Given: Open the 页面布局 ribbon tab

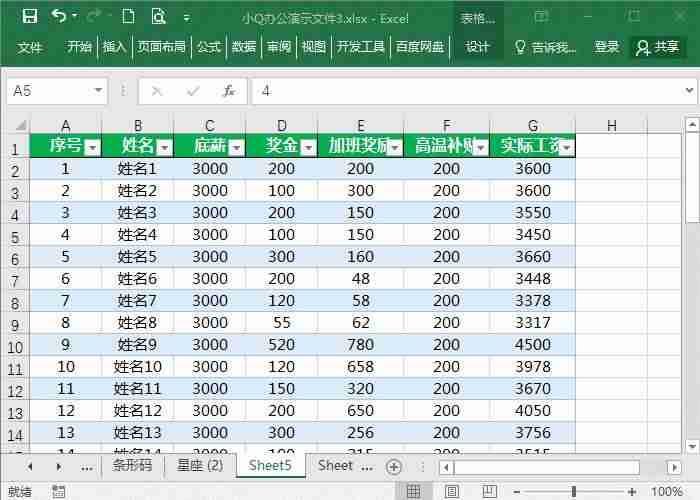Looking at the screenshot, I should (161, 47).
